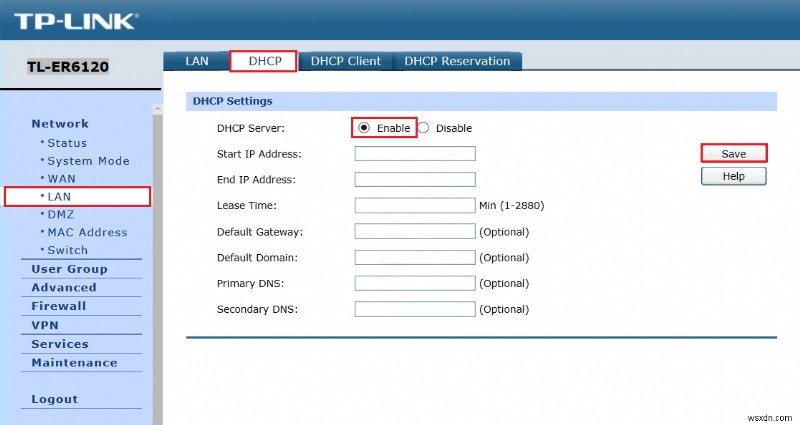The image size is (800, 425).
Task: Switch to the LAN tab
Action: click(x=197, y=61)
